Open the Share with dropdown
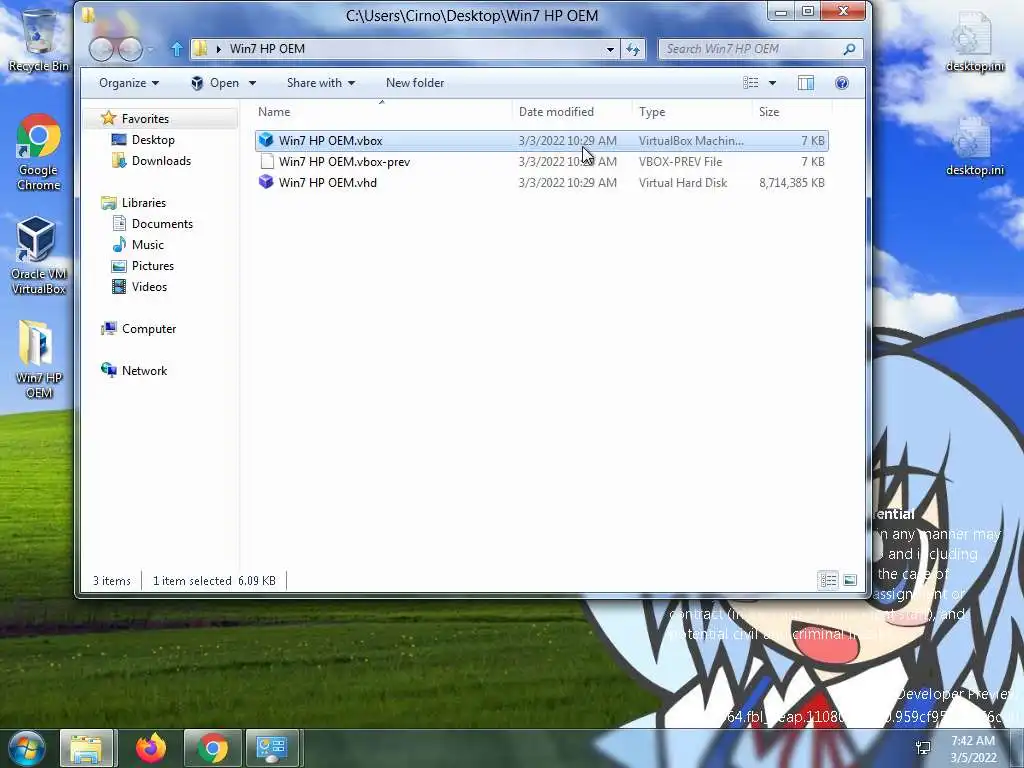1024x768 pixels. pos(321,83)
